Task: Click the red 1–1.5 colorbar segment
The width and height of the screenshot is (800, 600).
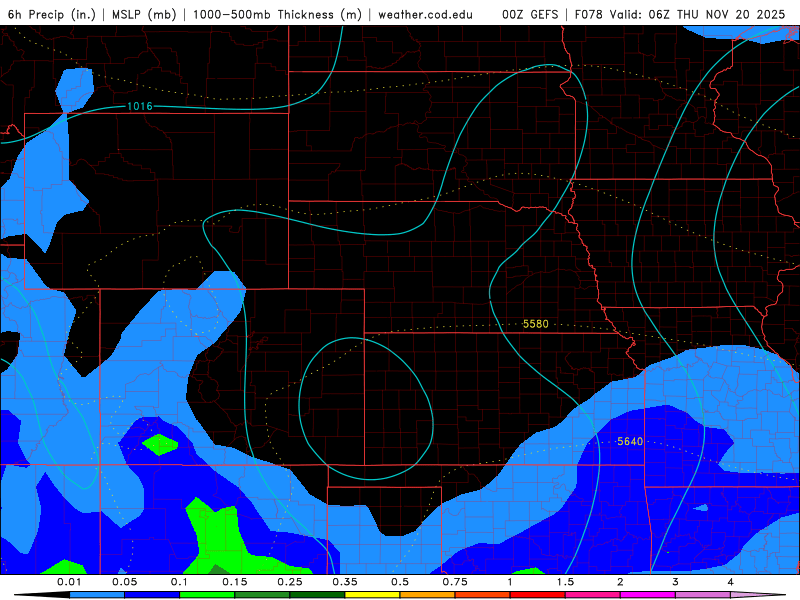Action: click(x=538, y=595)
